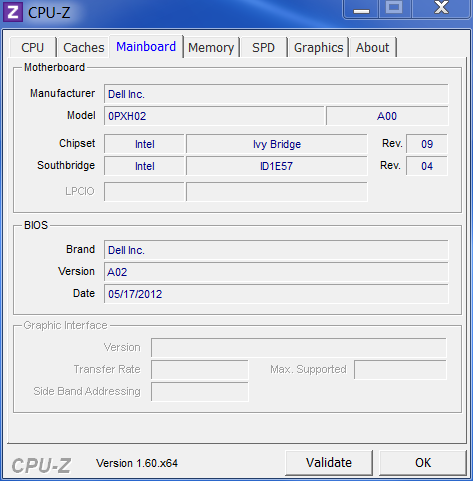Click the model revision field A00
473x481 pixels.
[x=387, y=116]
